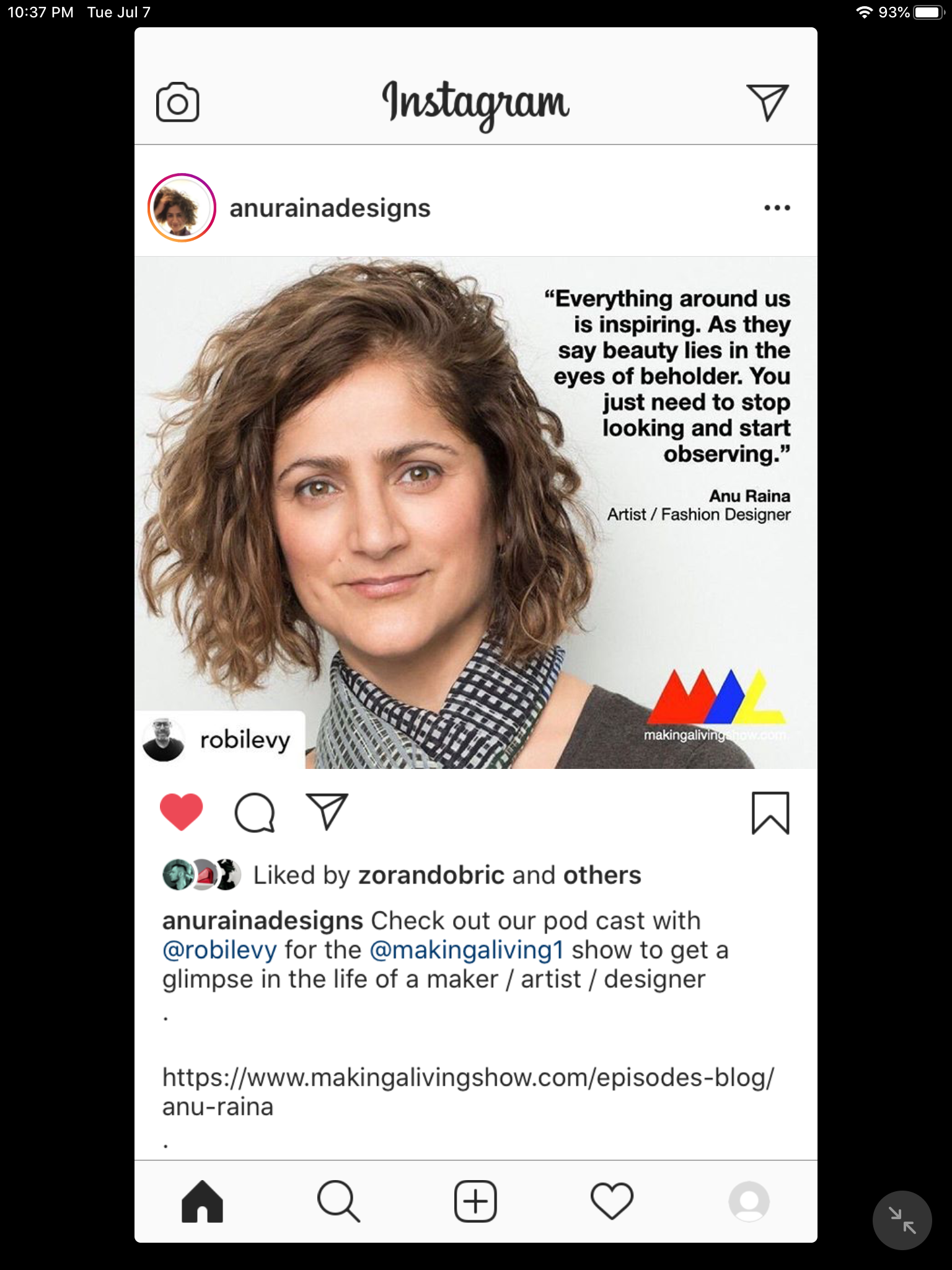The height and width of the screenshot is (1270, 952).
Task: Open anurainadesigns profile from post header
Action: coord(330,208)
